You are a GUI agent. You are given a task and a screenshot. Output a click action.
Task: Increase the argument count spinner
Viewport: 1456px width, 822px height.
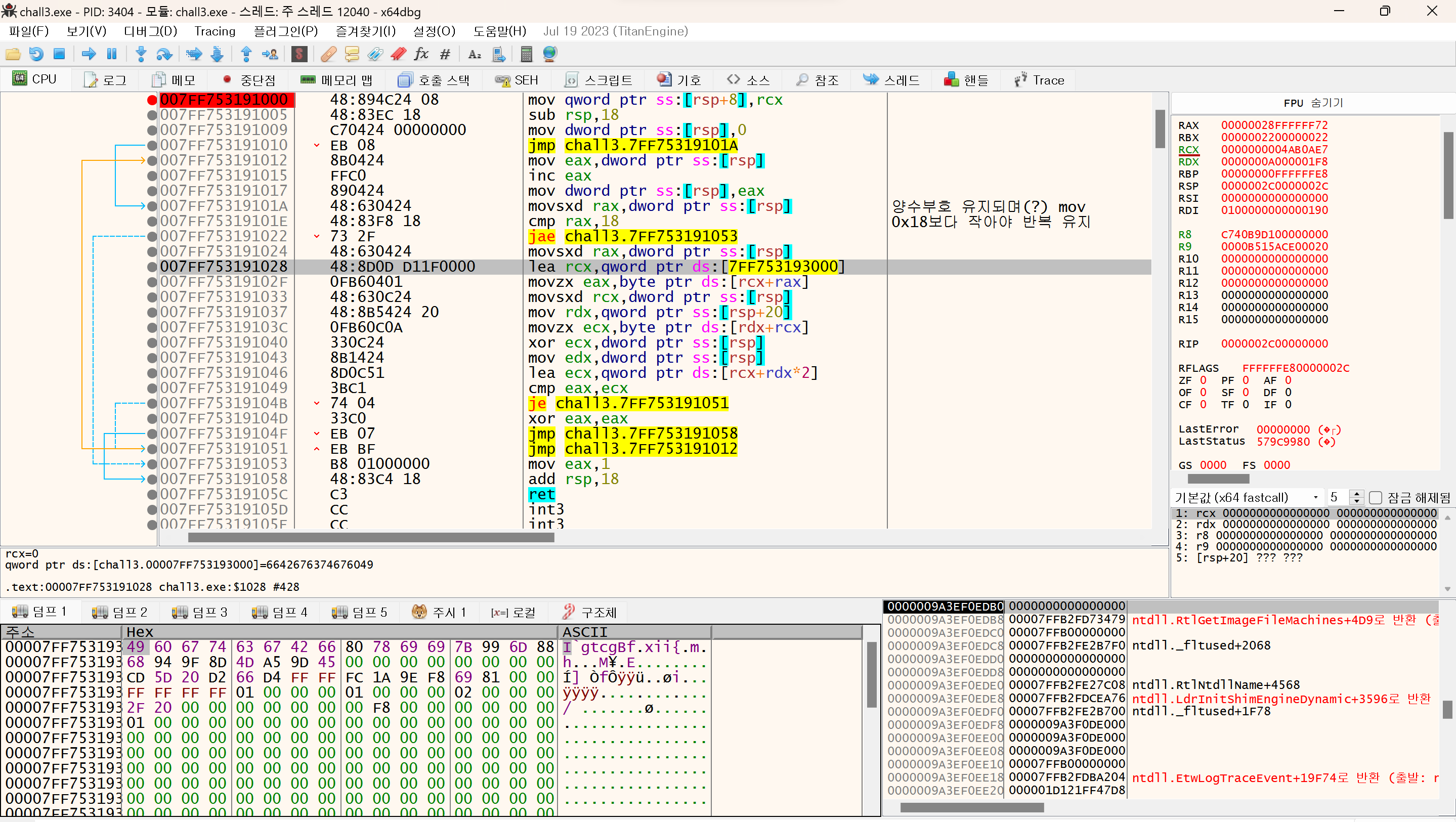(1356, 494)
